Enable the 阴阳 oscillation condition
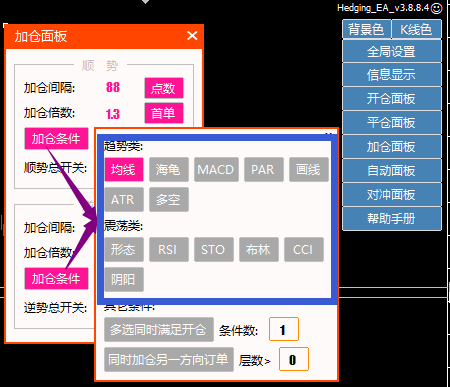450x387 pixels. 124,279
